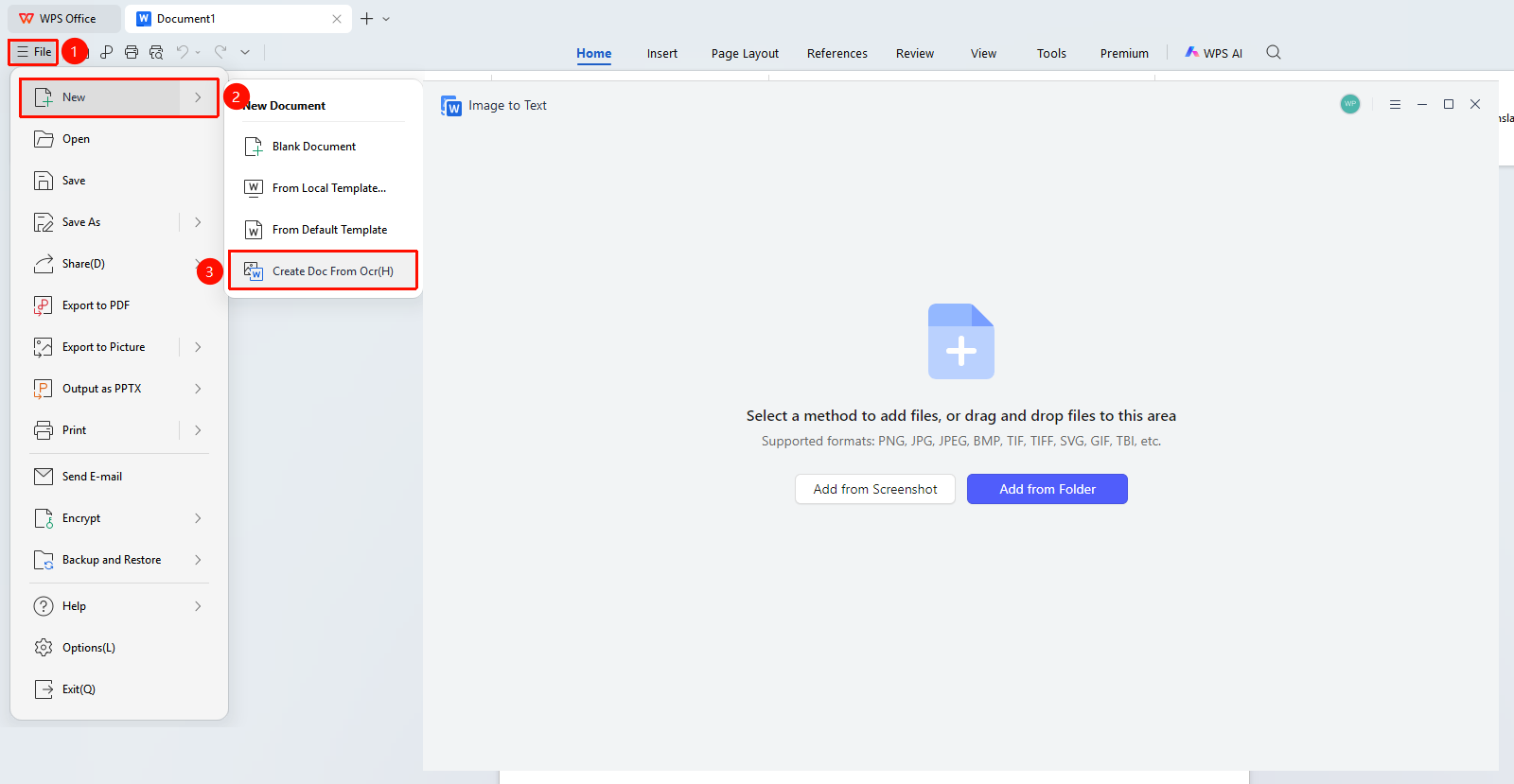The height and width of the screenshot is (784, 1514).
Task: Open search with the magnifier icon
Action: [1274, 53]
